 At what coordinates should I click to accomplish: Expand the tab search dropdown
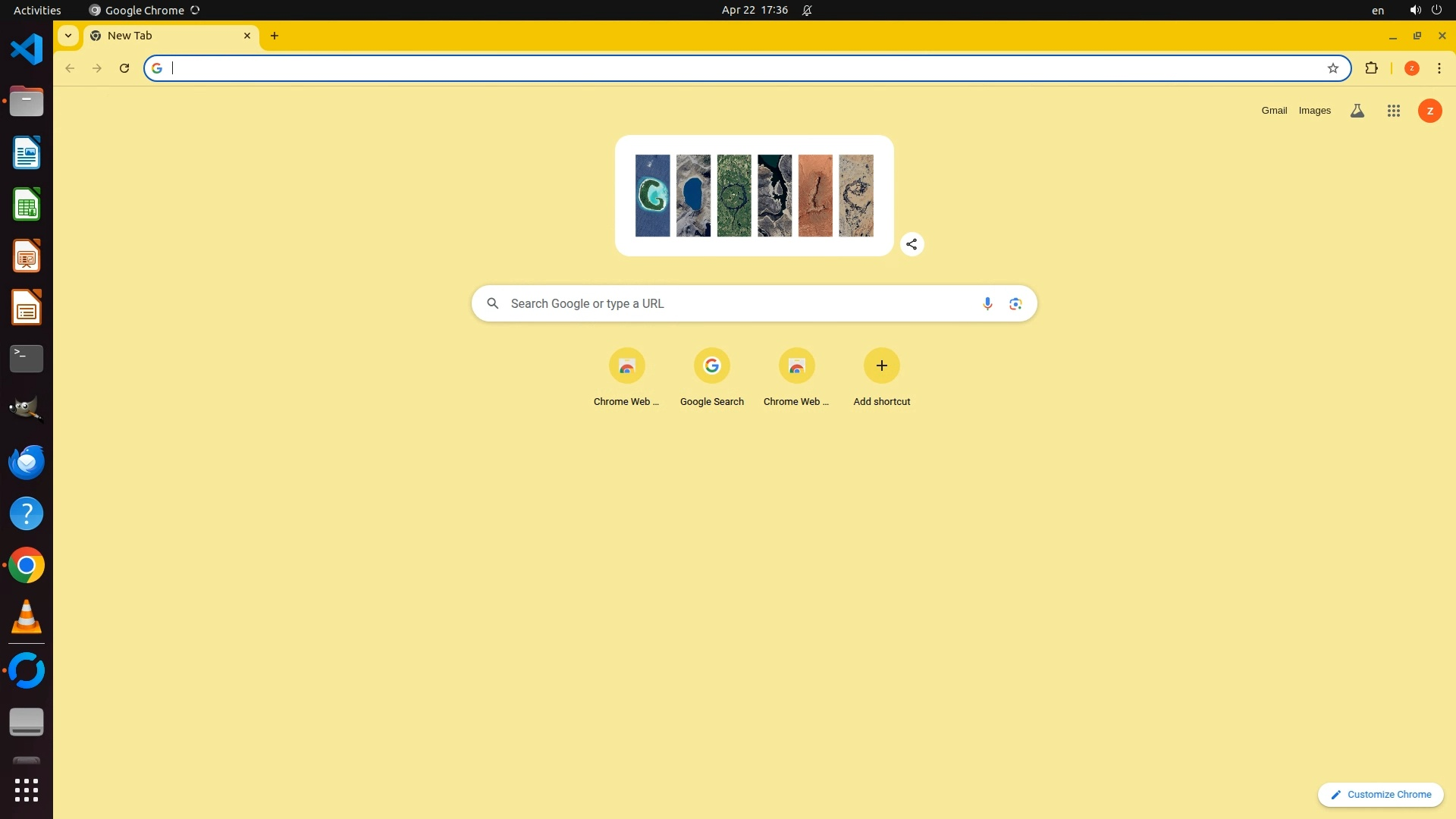(68, 36)
